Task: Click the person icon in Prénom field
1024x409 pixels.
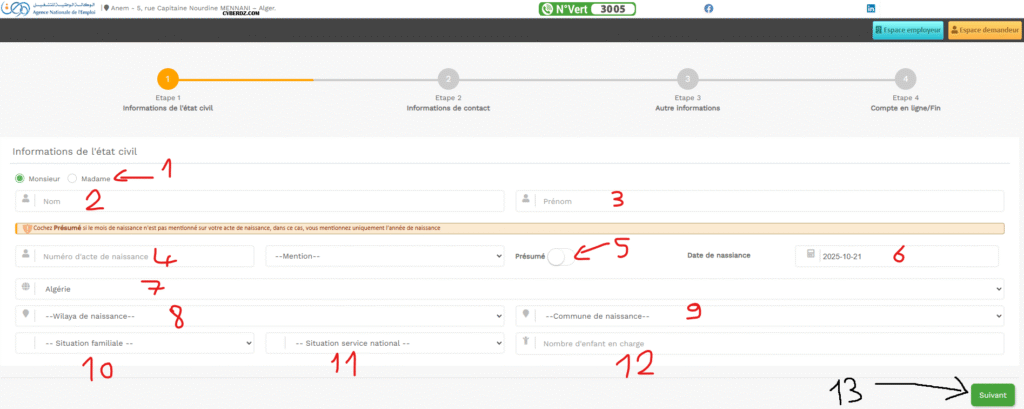Action: coord(526,201)
